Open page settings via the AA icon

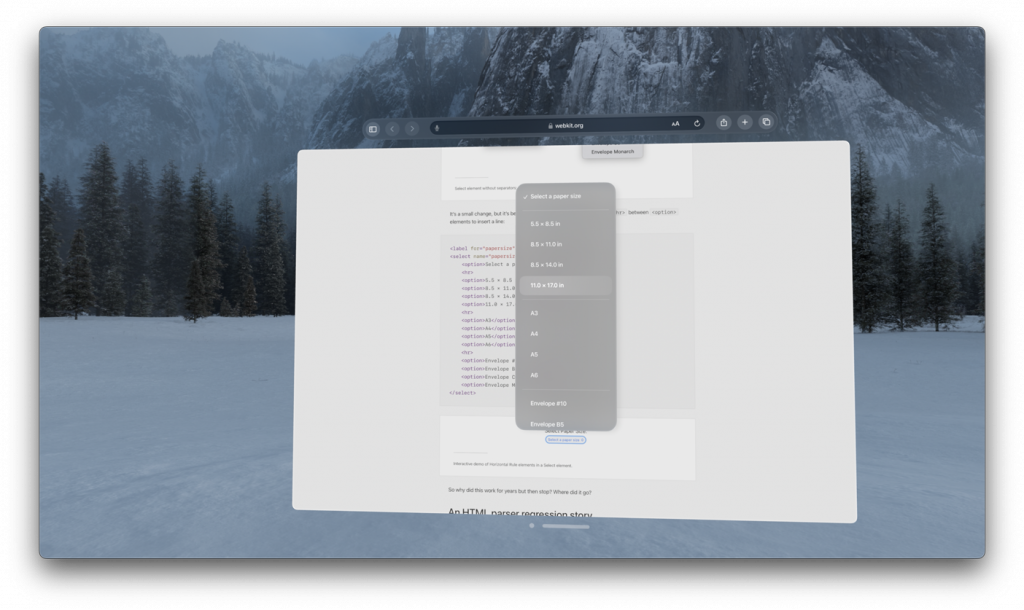tap(676, 124)
